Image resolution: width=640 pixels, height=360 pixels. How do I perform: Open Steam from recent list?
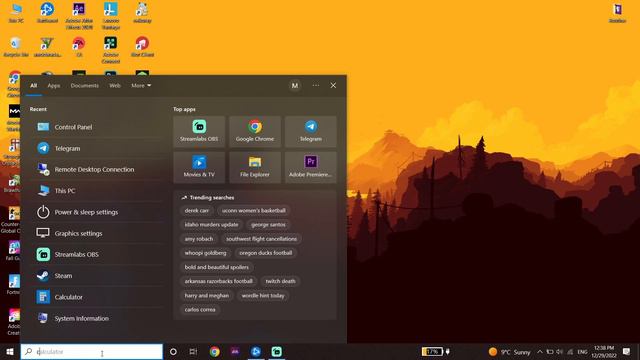97,276
